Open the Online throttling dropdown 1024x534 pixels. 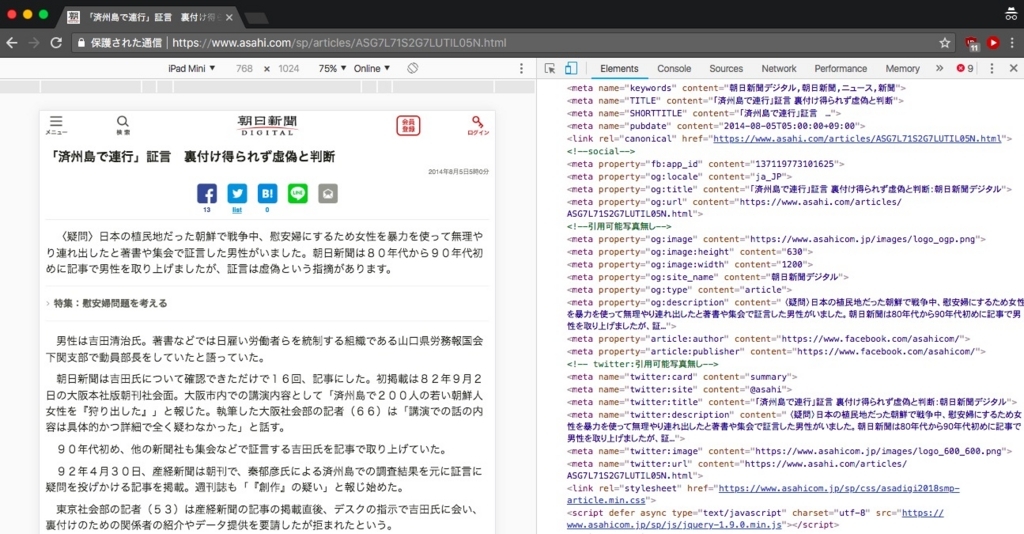372,68
